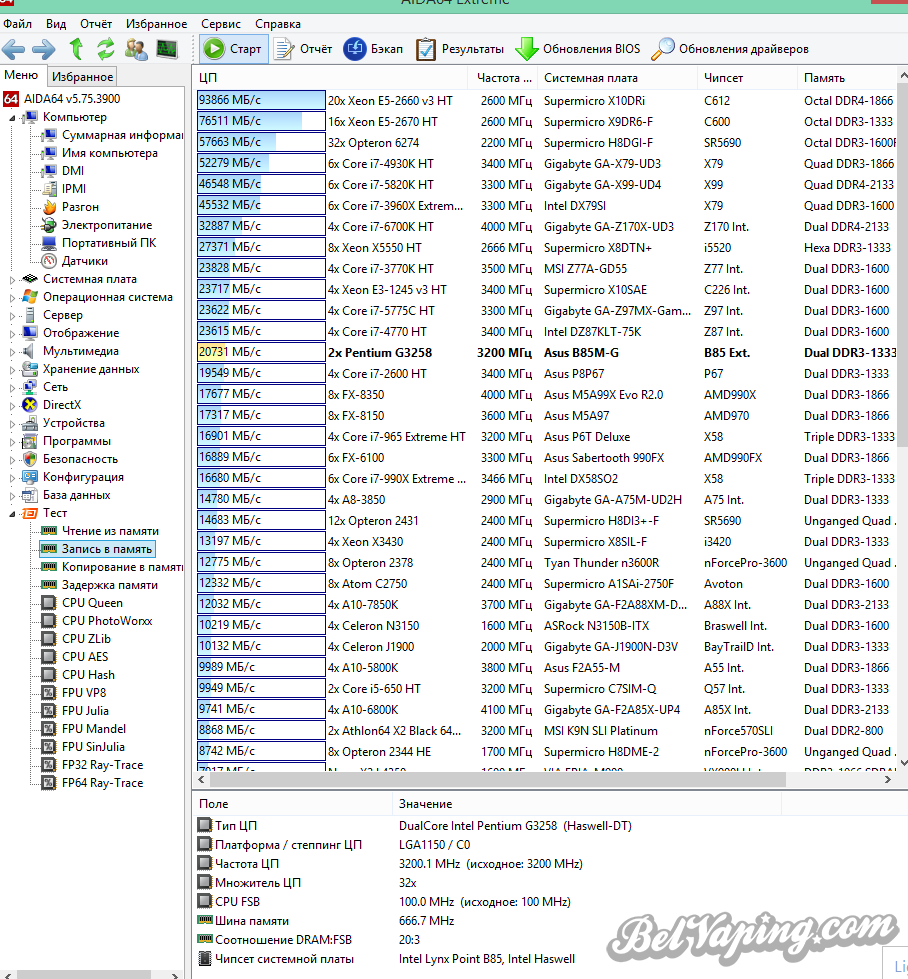Expand the Мультимедиа tree node

[x=12, y=352]
